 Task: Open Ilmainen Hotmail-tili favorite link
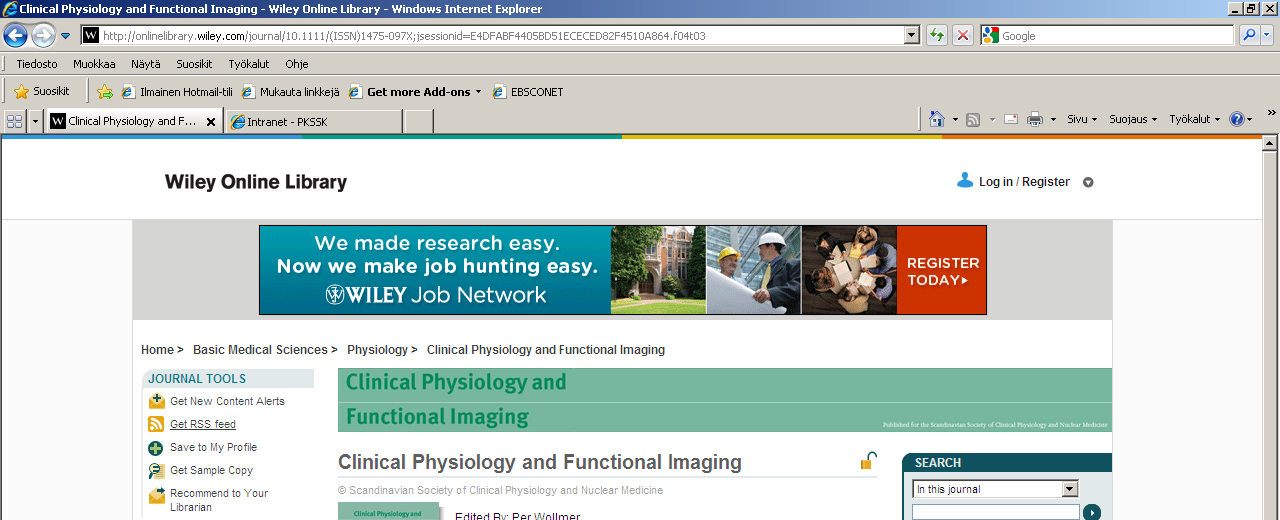177,91
